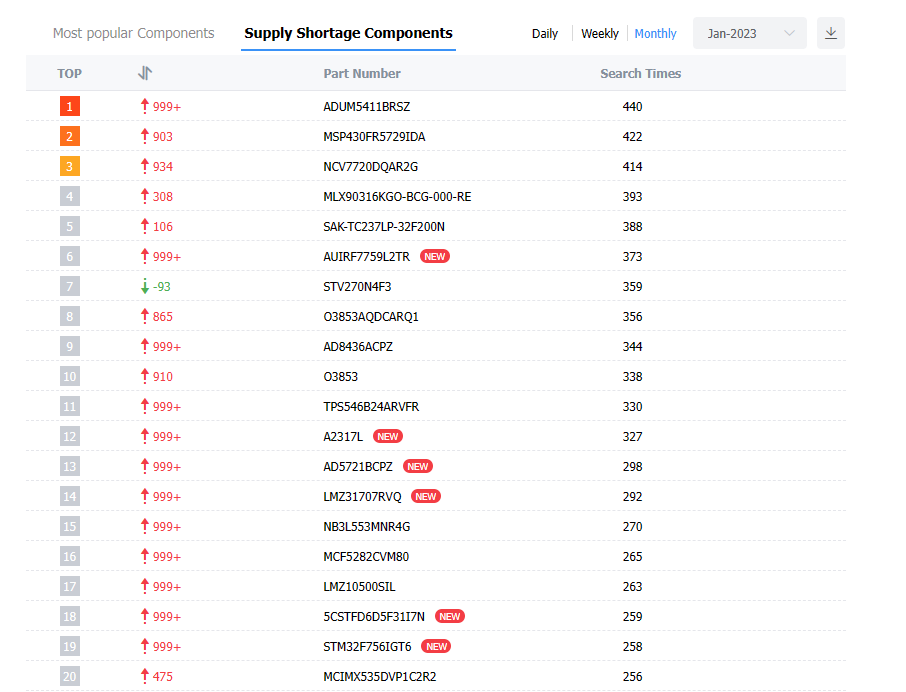Click part STV270N4F3

click(357, 287)
